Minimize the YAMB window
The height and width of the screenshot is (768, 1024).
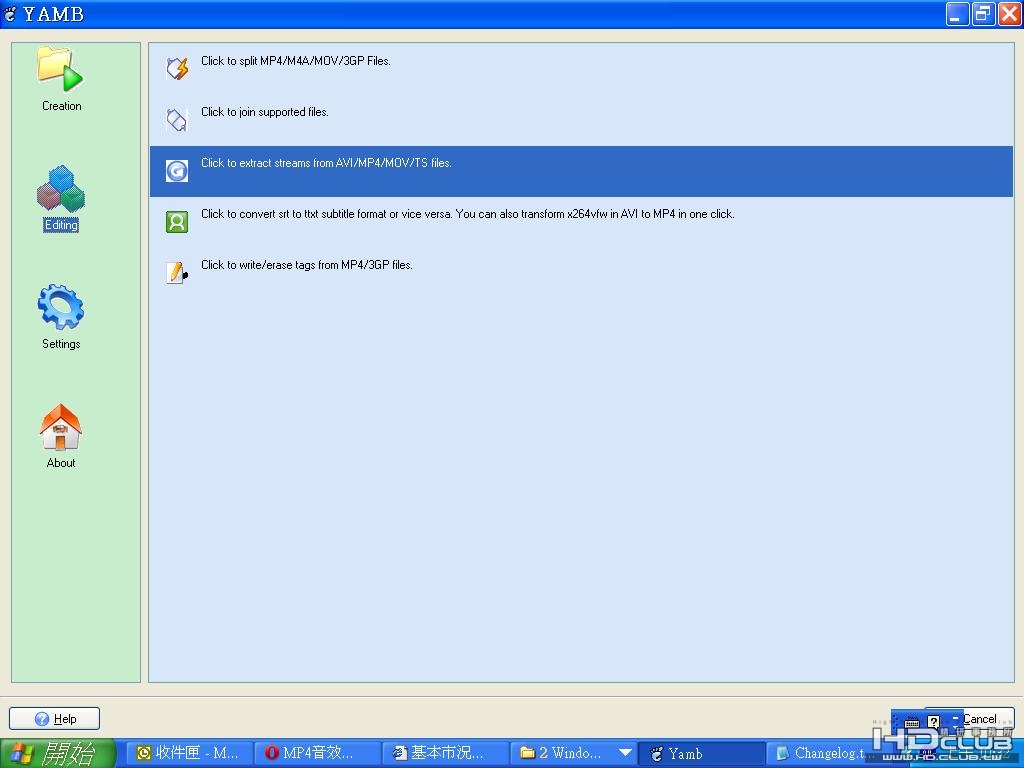(957, 14)
